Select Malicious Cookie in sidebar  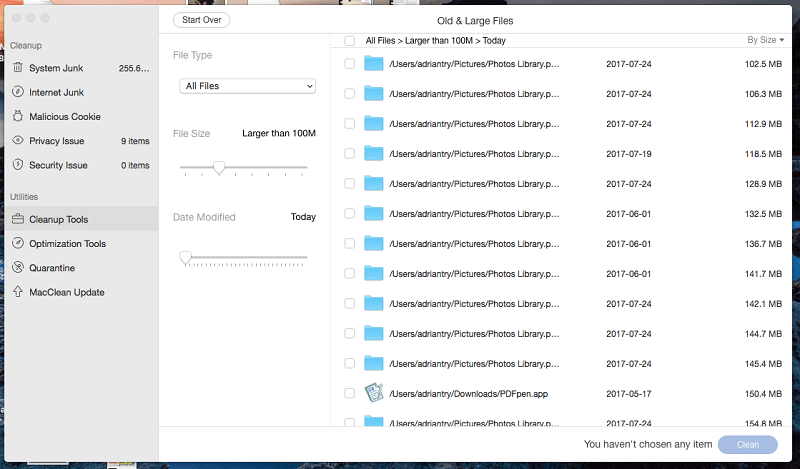click(81, 116)
